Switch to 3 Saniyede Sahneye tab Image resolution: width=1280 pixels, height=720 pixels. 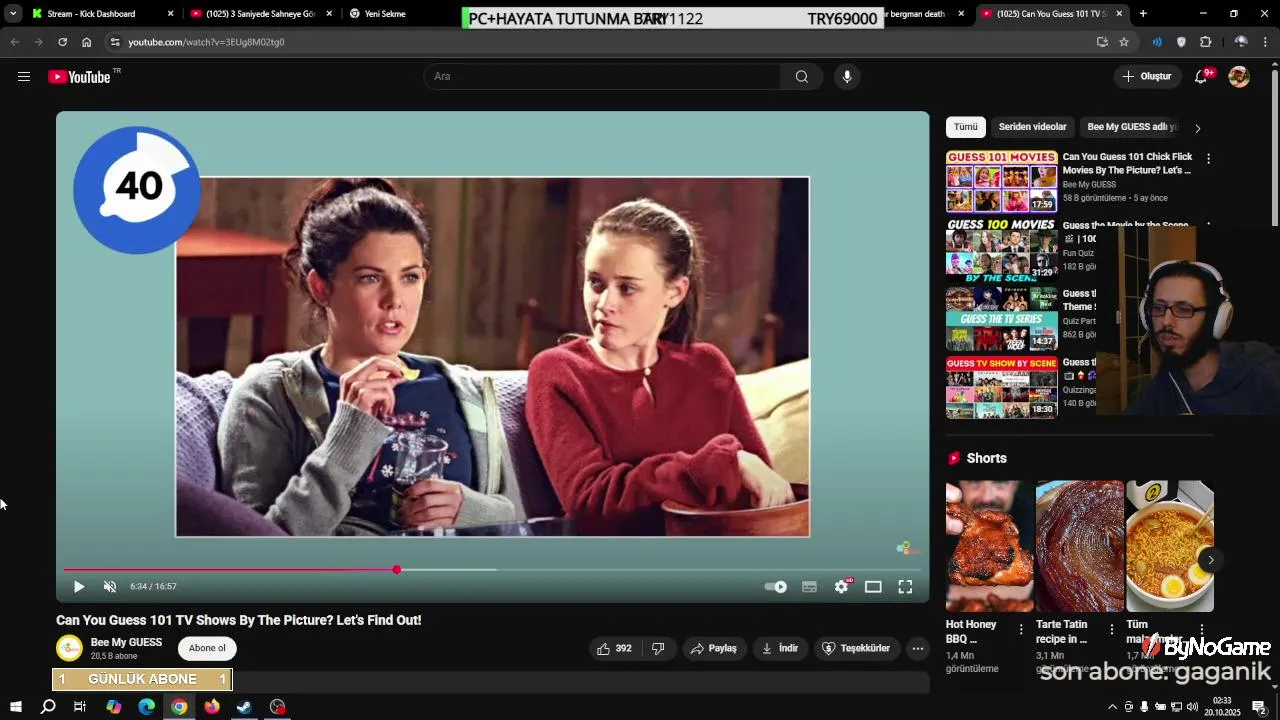pos(260,14)
